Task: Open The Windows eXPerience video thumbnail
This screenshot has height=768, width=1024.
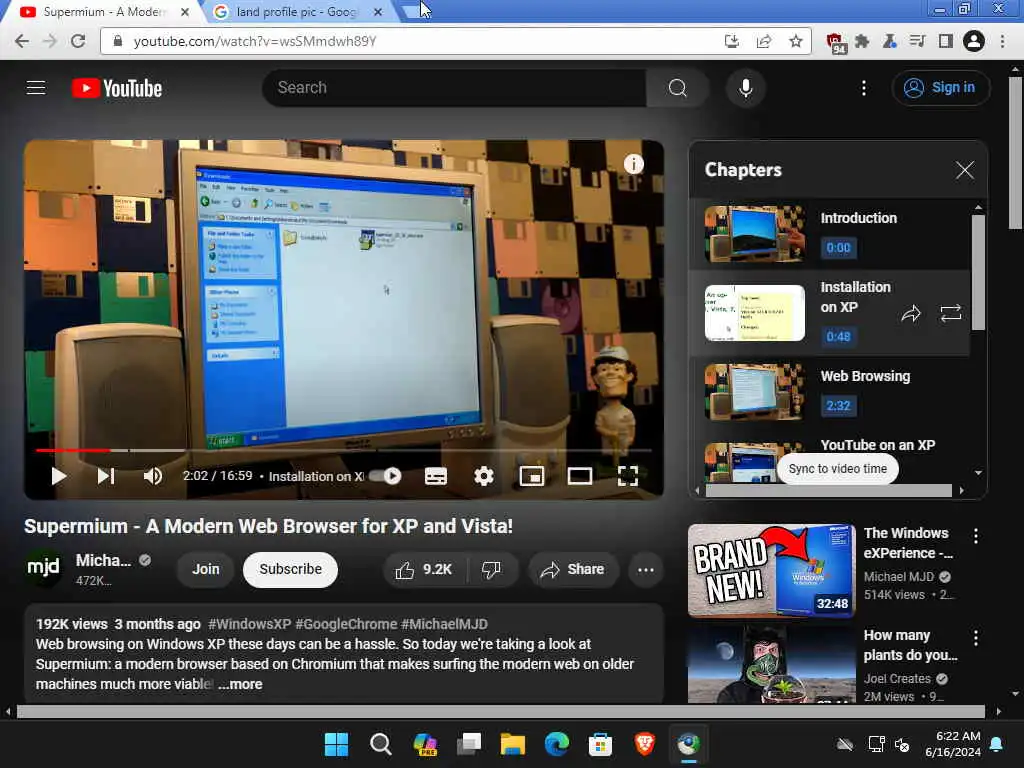Action: click(771, 570)
